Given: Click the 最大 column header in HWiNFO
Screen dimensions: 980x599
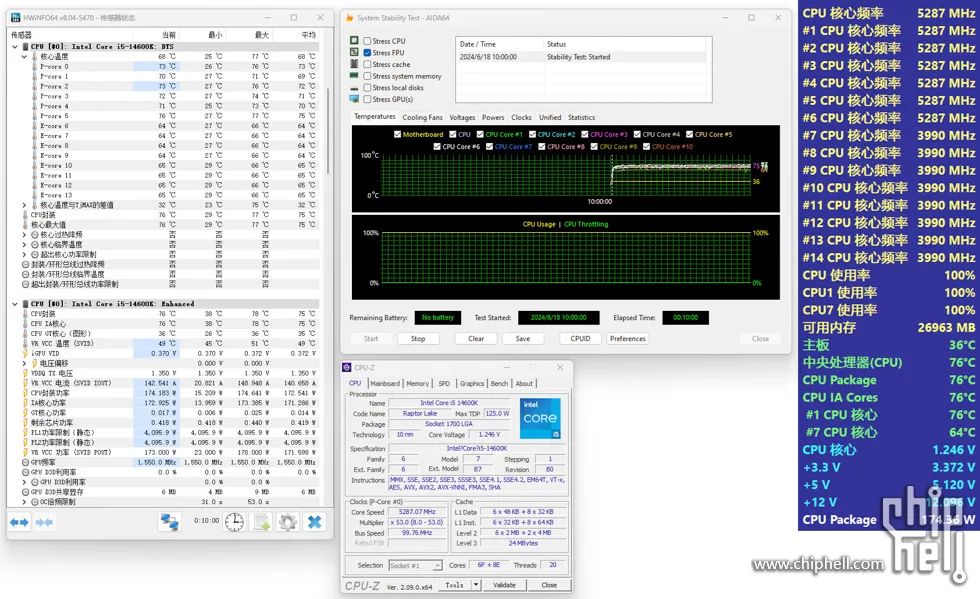Looking at the screenshot, I should [262, 35].
